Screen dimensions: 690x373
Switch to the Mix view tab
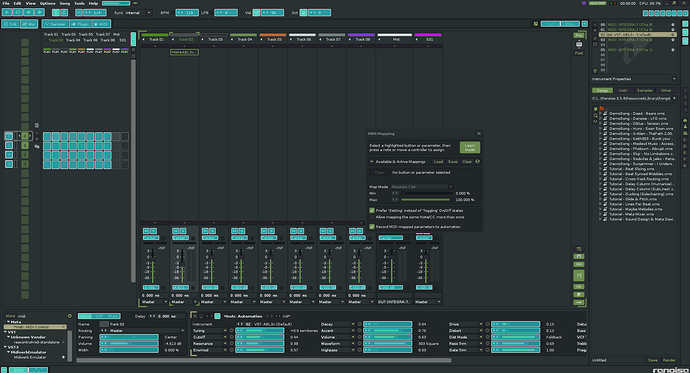tap(29, 24)
